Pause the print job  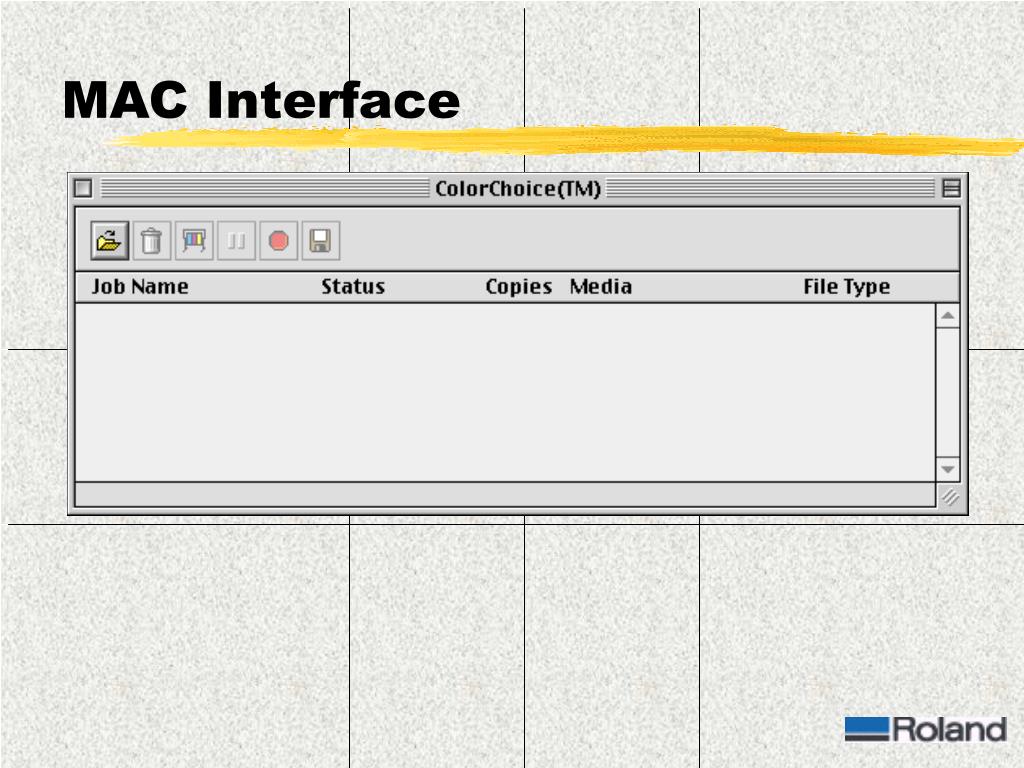(x=236, y=241)
